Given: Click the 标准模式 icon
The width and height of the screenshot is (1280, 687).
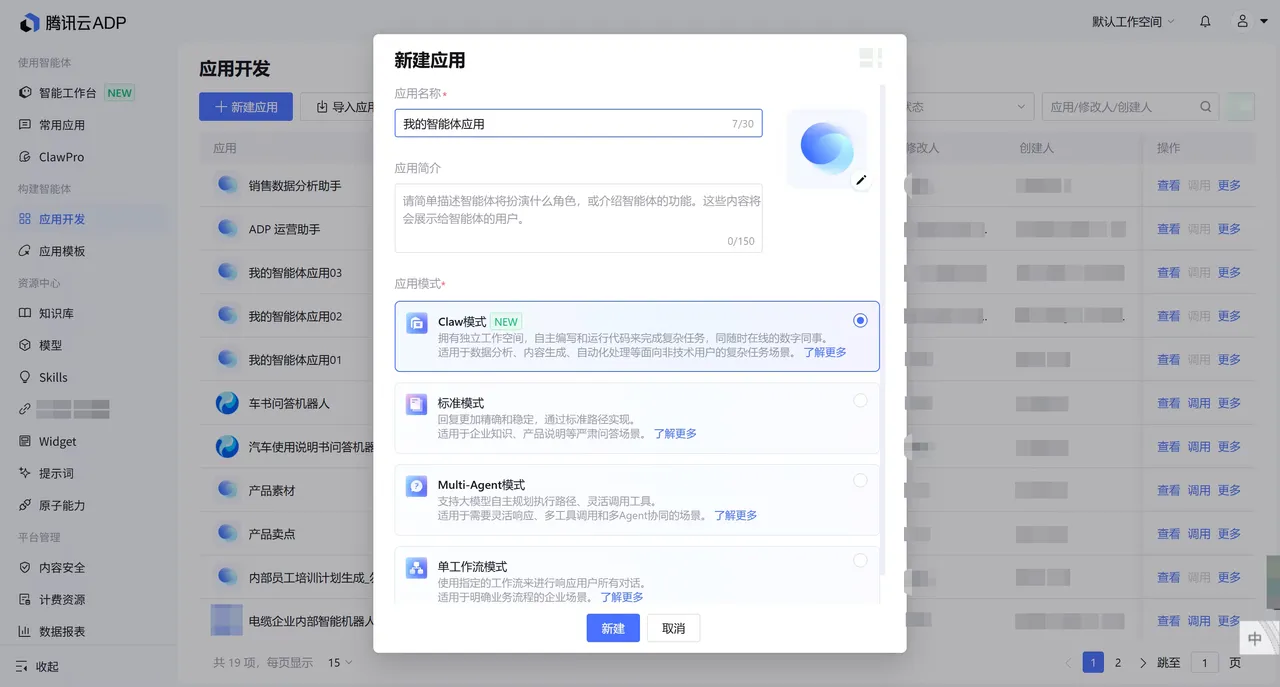Looking at the screenshot, I should (x=416, y=405).
